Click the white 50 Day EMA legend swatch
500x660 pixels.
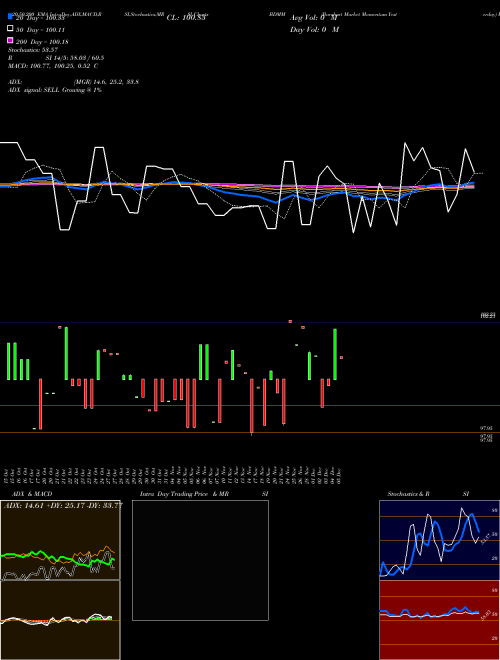tap(10, 29)
